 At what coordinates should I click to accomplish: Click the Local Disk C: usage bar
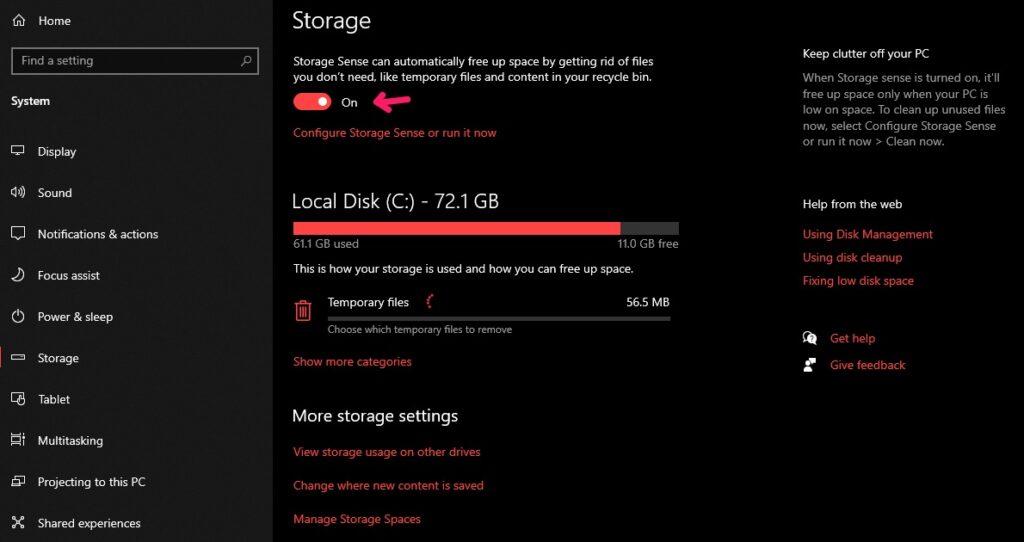click(x=485, y=228)
